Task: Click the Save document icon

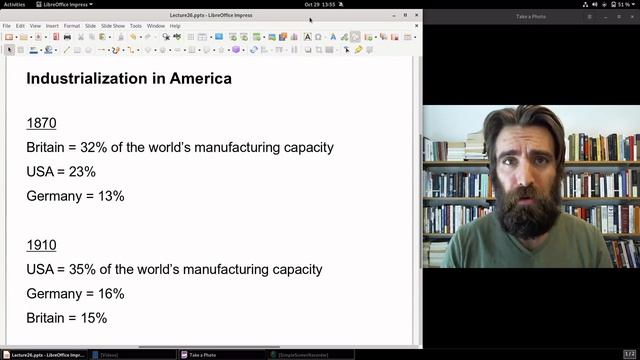Action: (x=38, y=37)
